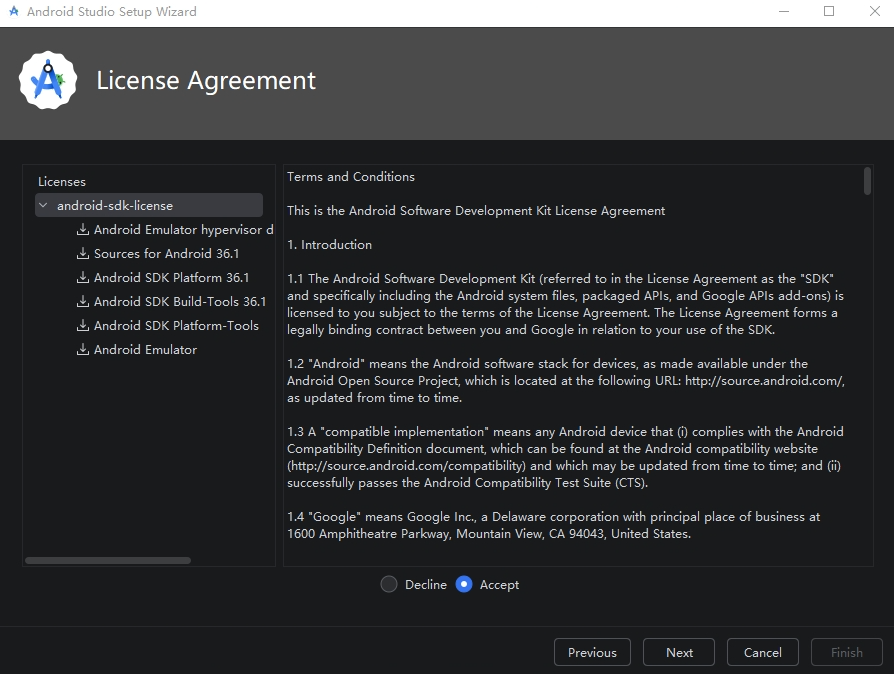Minimize the Setup Wizard window

tap(784, 11)
